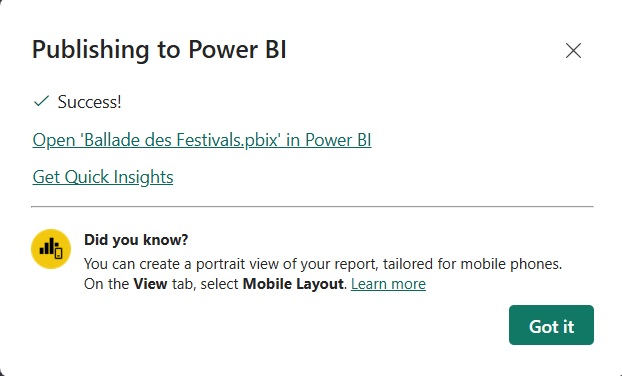
Task: Click the 'Publishing to Power BI' title
Action: [x=159, y=50]
